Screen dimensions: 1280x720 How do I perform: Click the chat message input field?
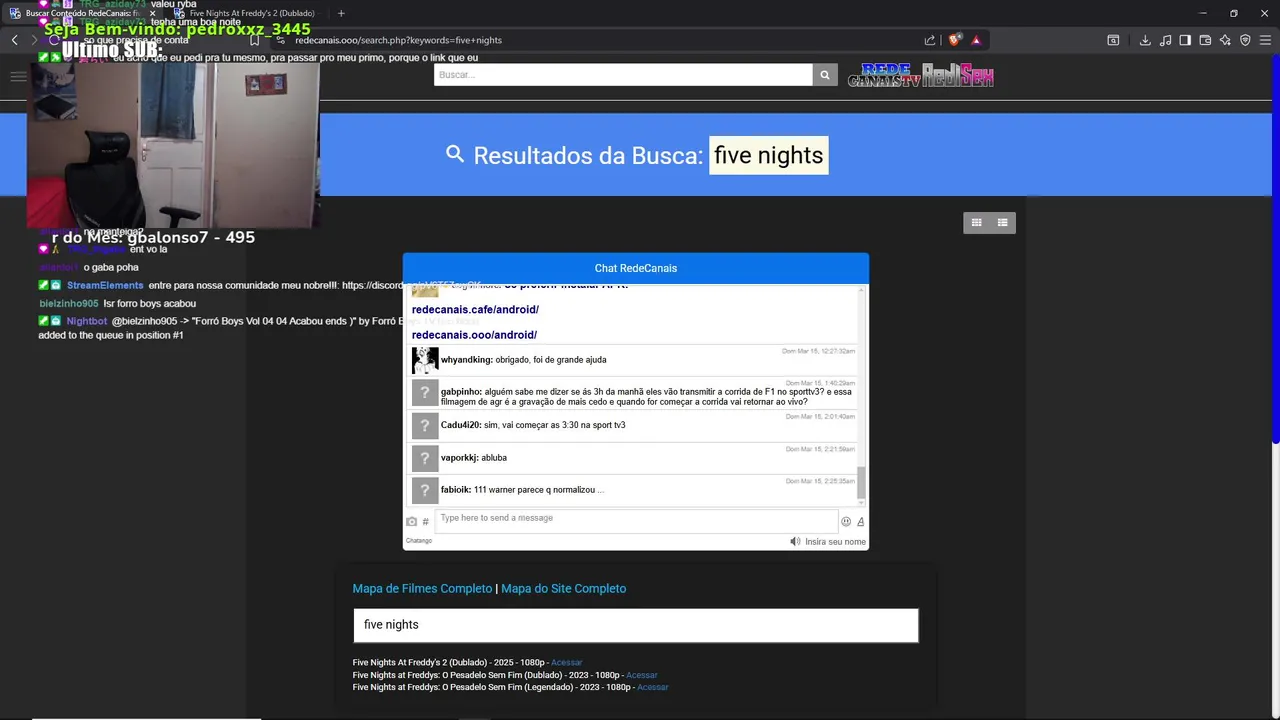click(636, 520)
